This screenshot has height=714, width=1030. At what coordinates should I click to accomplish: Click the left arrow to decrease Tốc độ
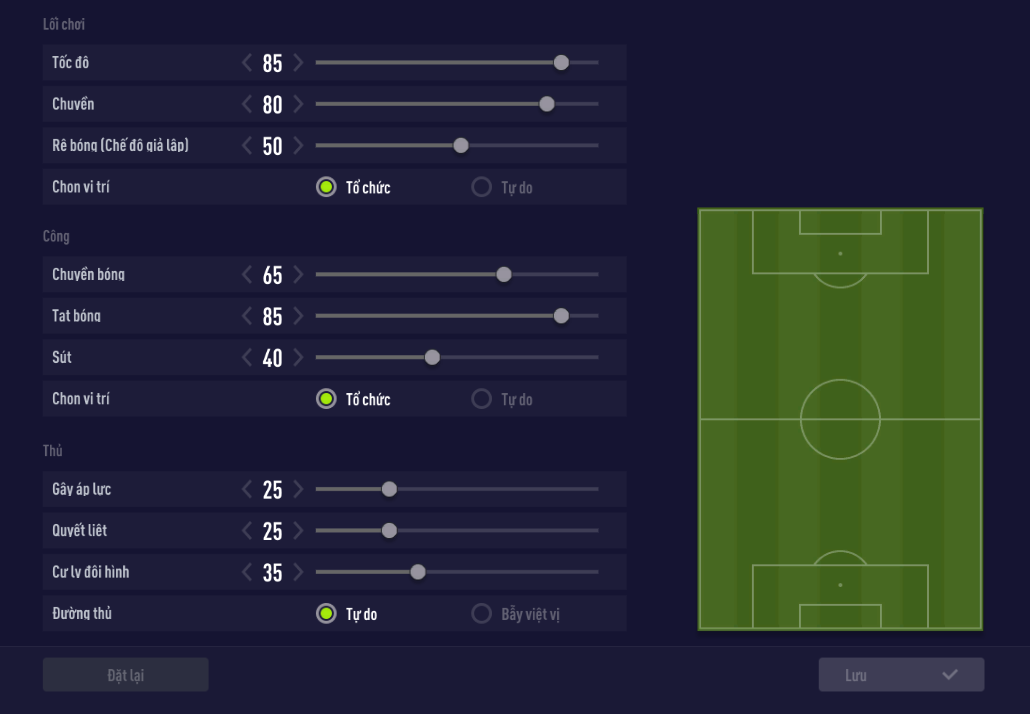click(248, 63)
